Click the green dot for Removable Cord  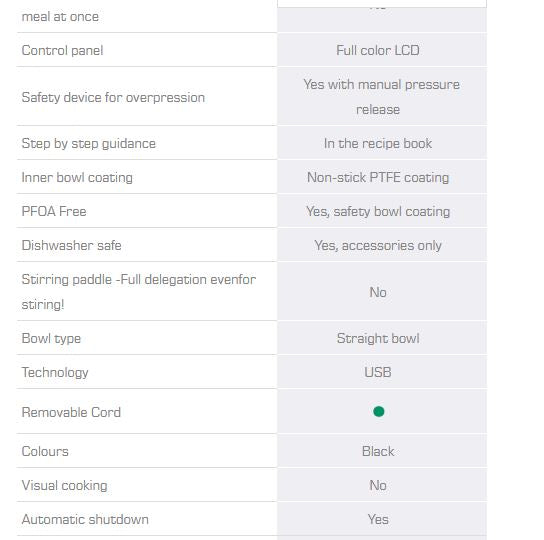point(379,412)
